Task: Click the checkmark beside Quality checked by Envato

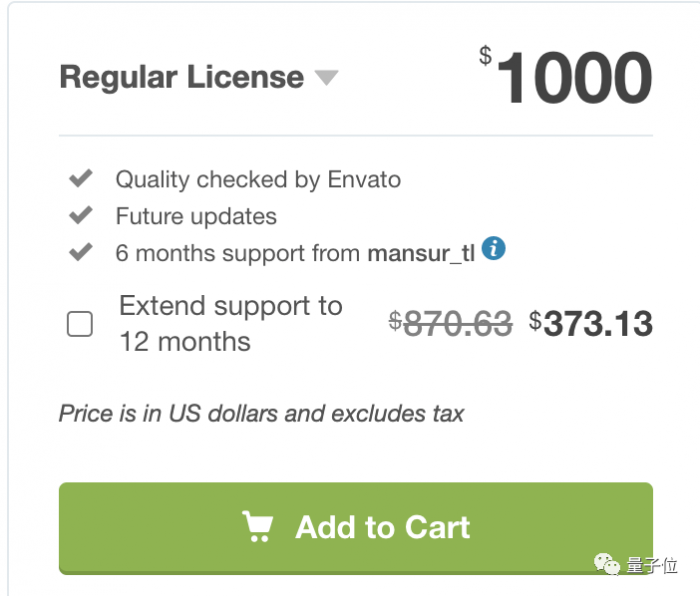Action: coord(80,179)
